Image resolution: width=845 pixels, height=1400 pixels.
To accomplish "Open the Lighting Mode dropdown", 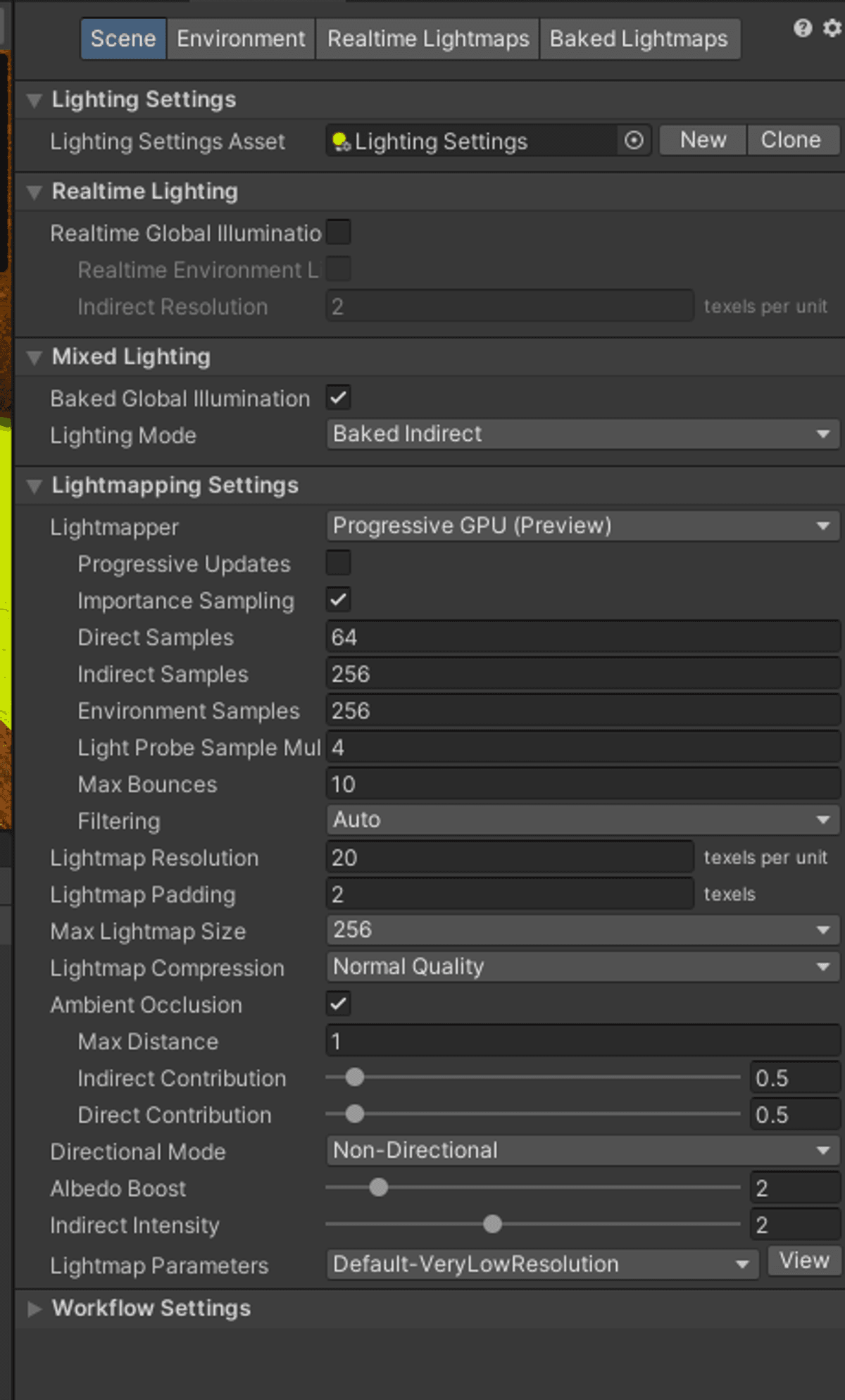I will [x=582, y=433].
